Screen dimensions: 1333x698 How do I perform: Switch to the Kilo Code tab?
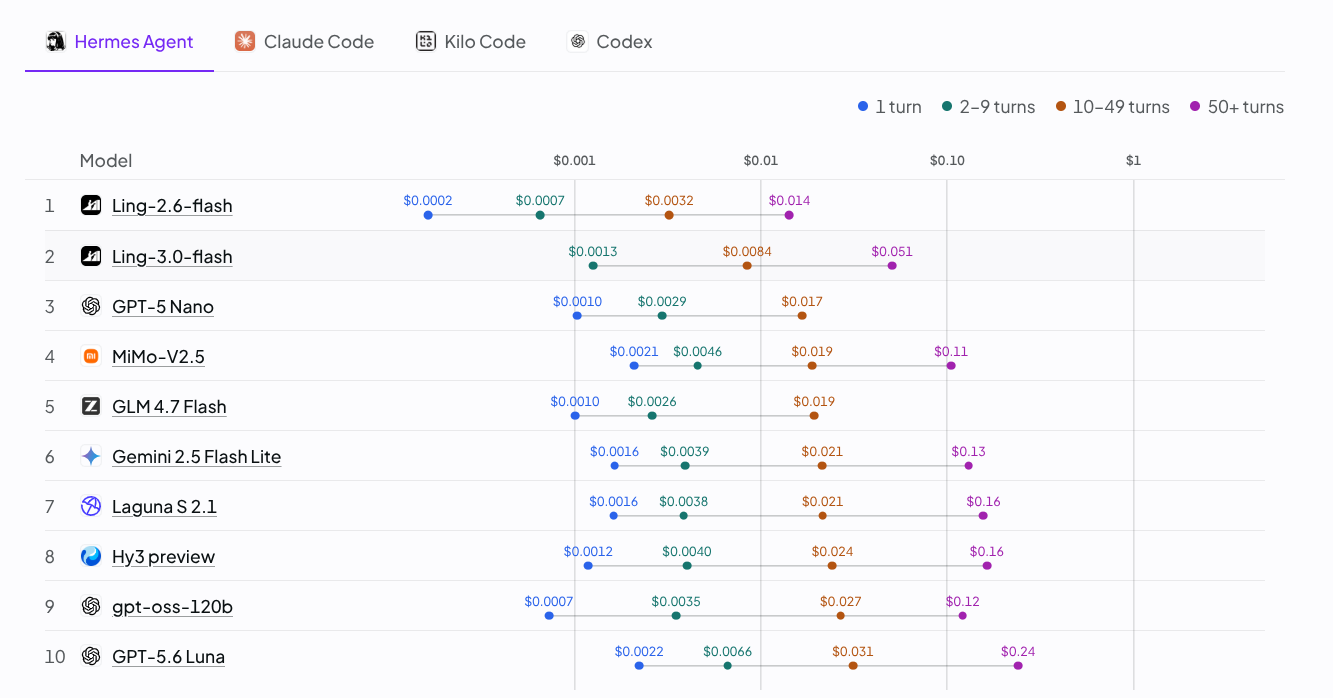[x=470, y=42]
